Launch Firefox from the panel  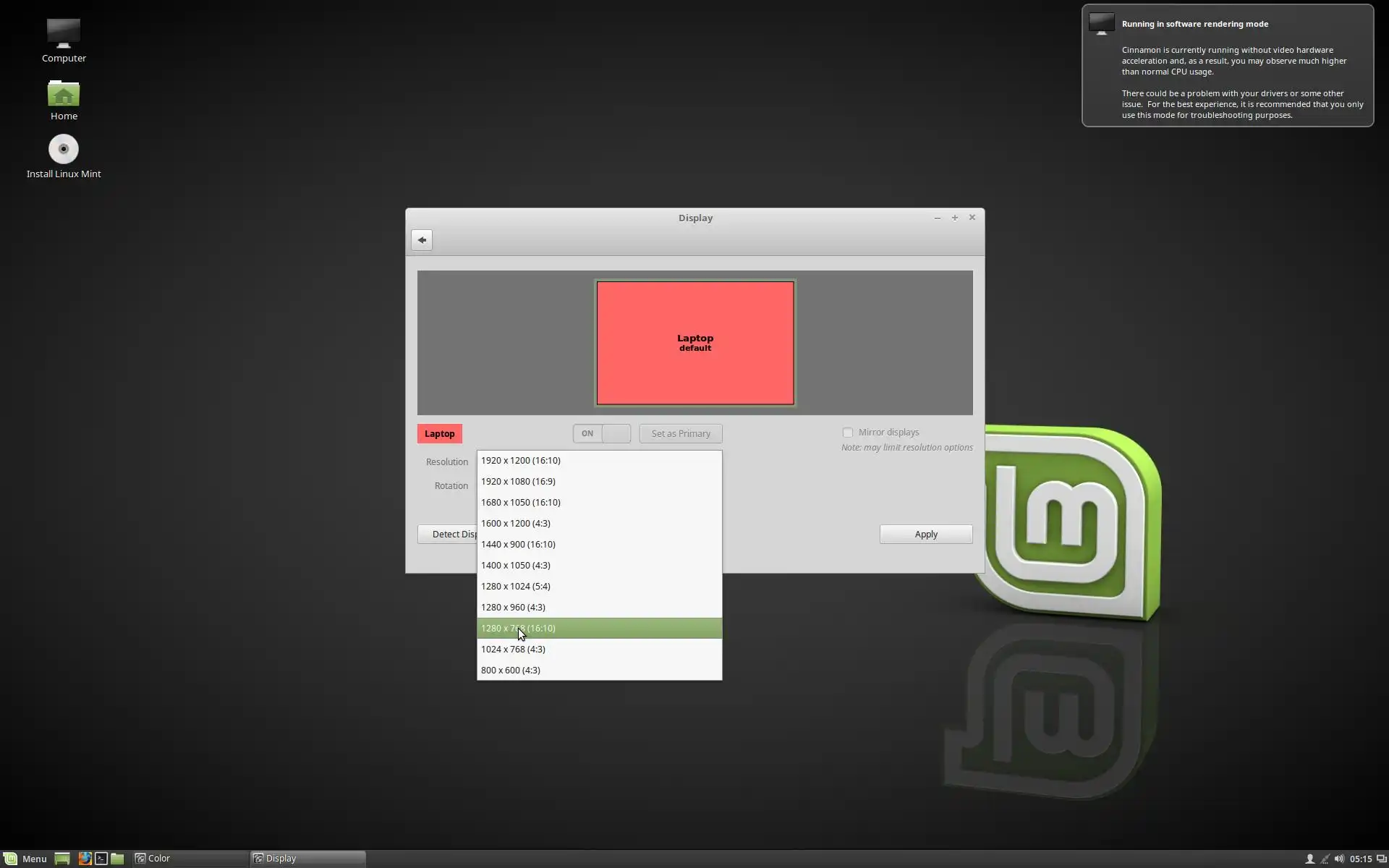tap(85, 859)
